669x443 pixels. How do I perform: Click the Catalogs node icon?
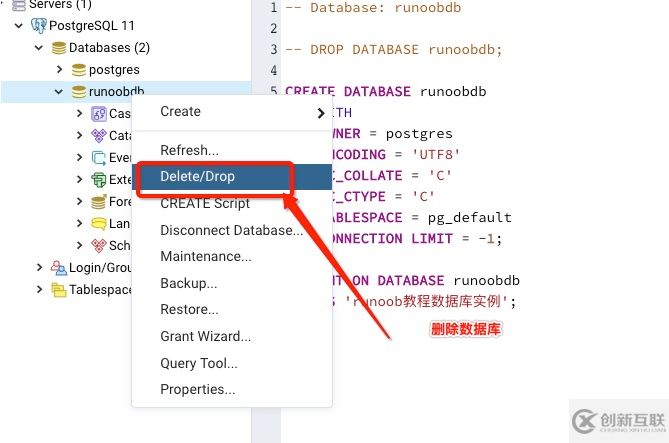pos(99,136)
